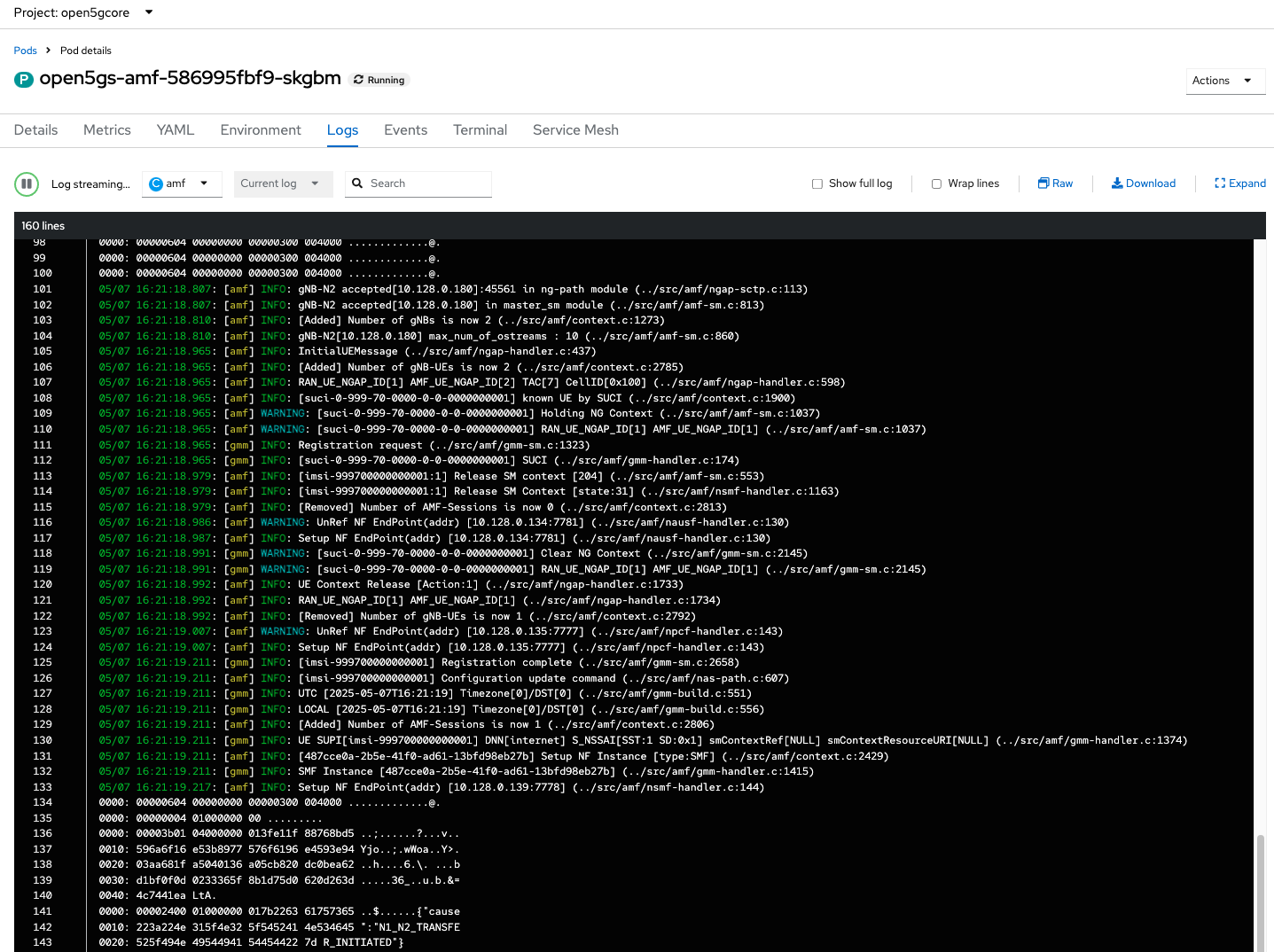The height and width of the screenshot is (952, 1274).
Task: Switch to the Events tab
Action: [x=406, y=129]
